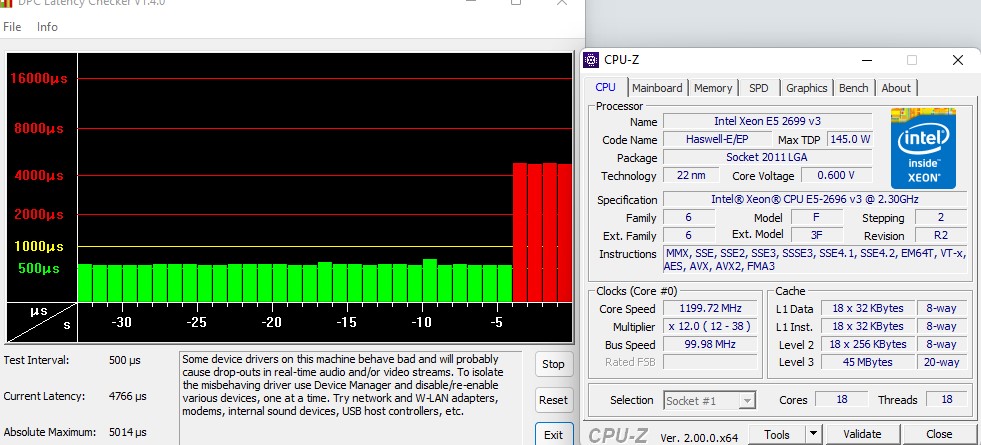The image size is (981, 445).
Task: Click the Specification E5-2696 v3 field
Action: [x=815, y=200]
